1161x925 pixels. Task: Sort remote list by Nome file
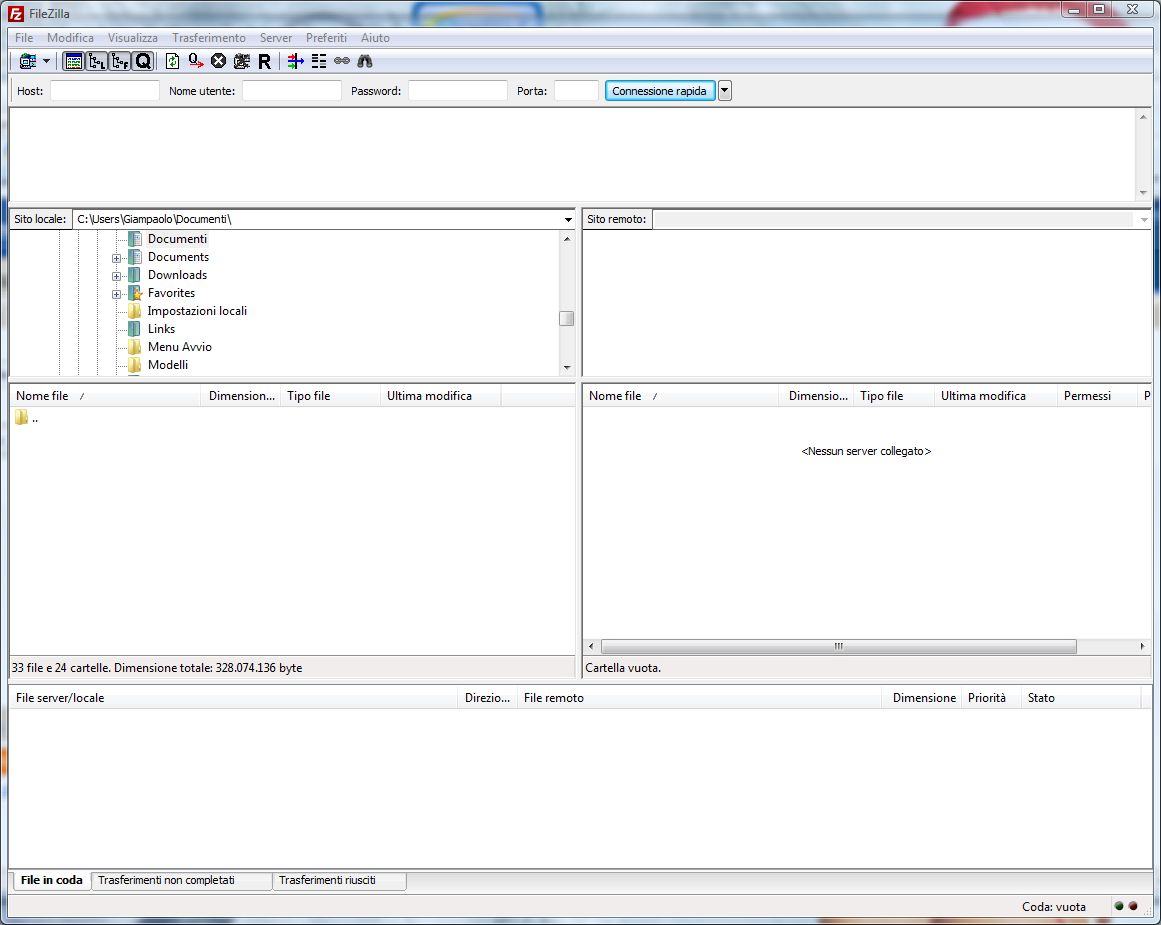681,396
